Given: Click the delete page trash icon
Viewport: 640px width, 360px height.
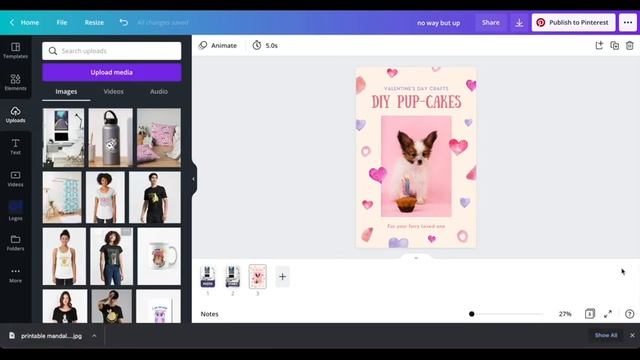Looking at the screenshot, I should click(x=630, y=45).
